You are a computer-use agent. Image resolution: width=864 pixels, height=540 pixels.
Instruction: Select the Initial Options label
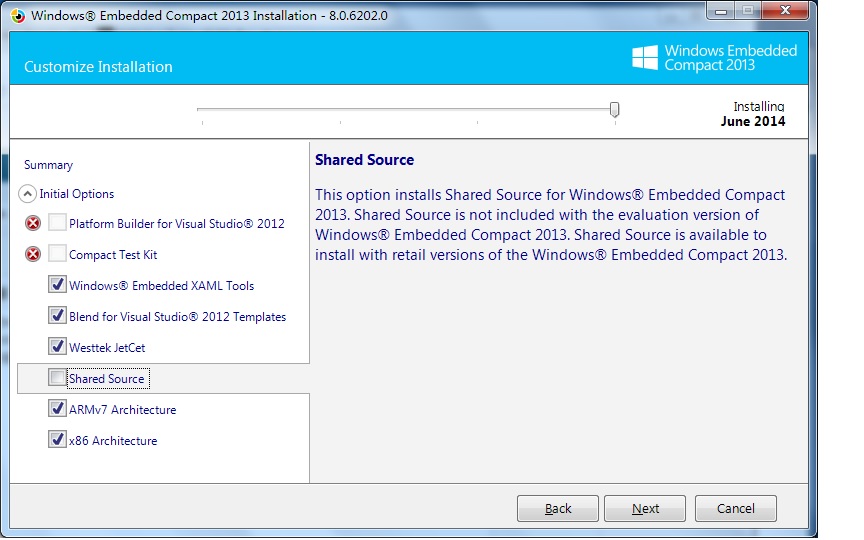[77, 194]
